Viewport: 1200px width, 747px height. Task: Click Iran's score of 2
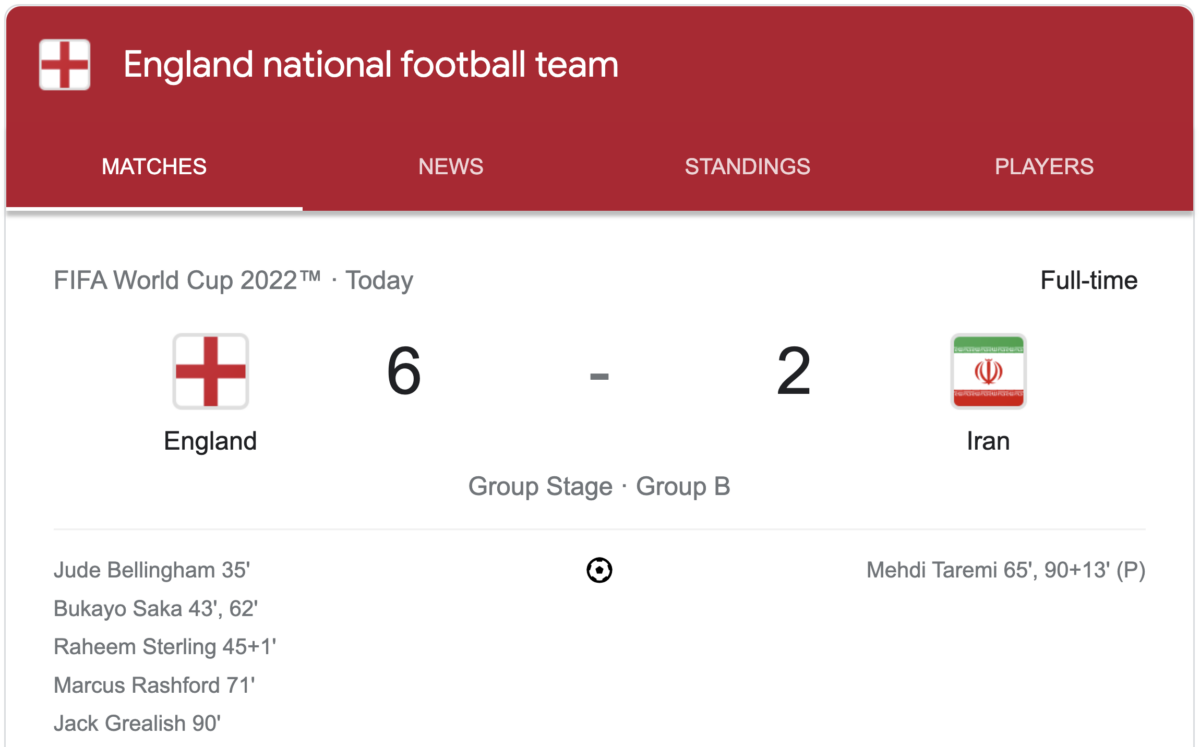point(794,371)
